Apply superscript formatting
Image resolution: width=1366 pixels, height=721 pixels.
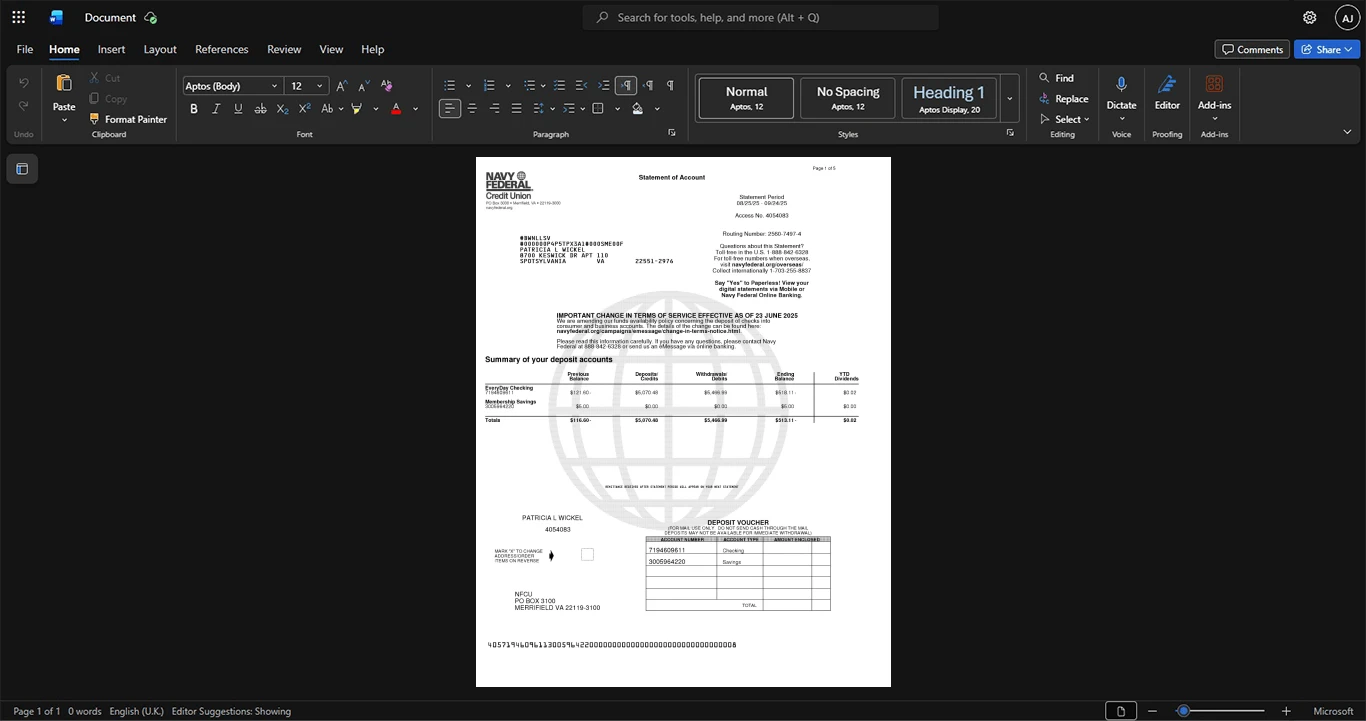coord(305,108)
